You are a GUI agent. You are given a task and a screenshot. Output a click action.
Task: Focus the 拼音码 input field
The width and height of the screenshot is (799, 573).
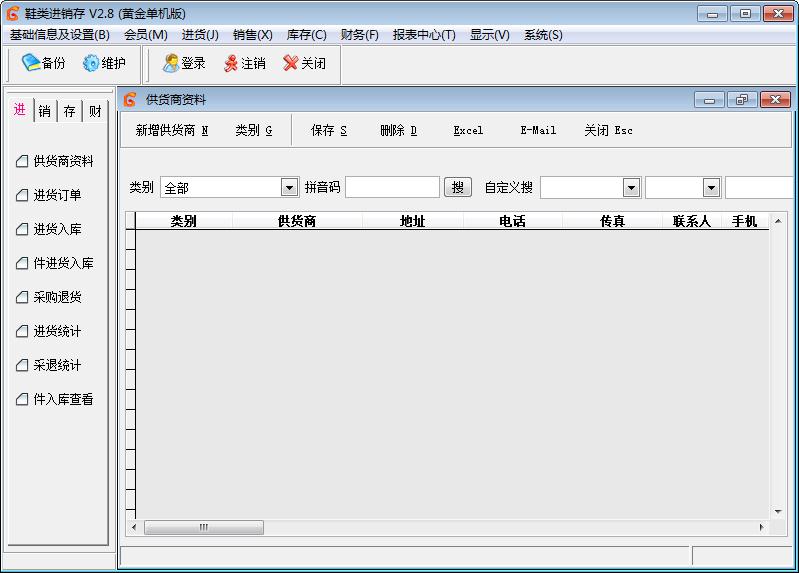pos(392,188)
